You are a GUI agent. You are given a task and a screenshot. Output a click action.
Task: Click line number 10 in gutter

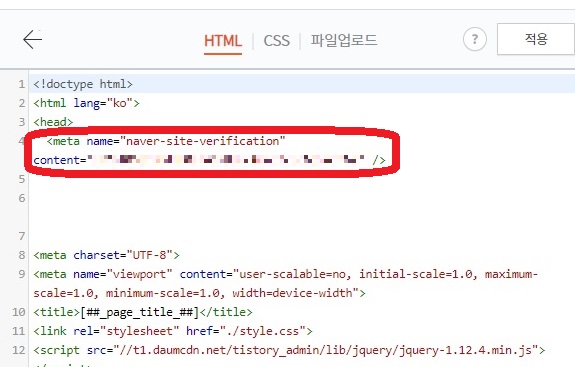coord(19,312)
